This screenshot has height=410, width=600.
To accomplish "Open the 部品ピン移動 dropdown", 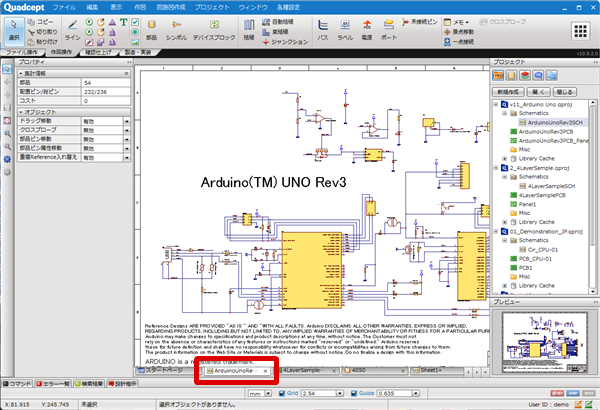I will coord(127,139).
